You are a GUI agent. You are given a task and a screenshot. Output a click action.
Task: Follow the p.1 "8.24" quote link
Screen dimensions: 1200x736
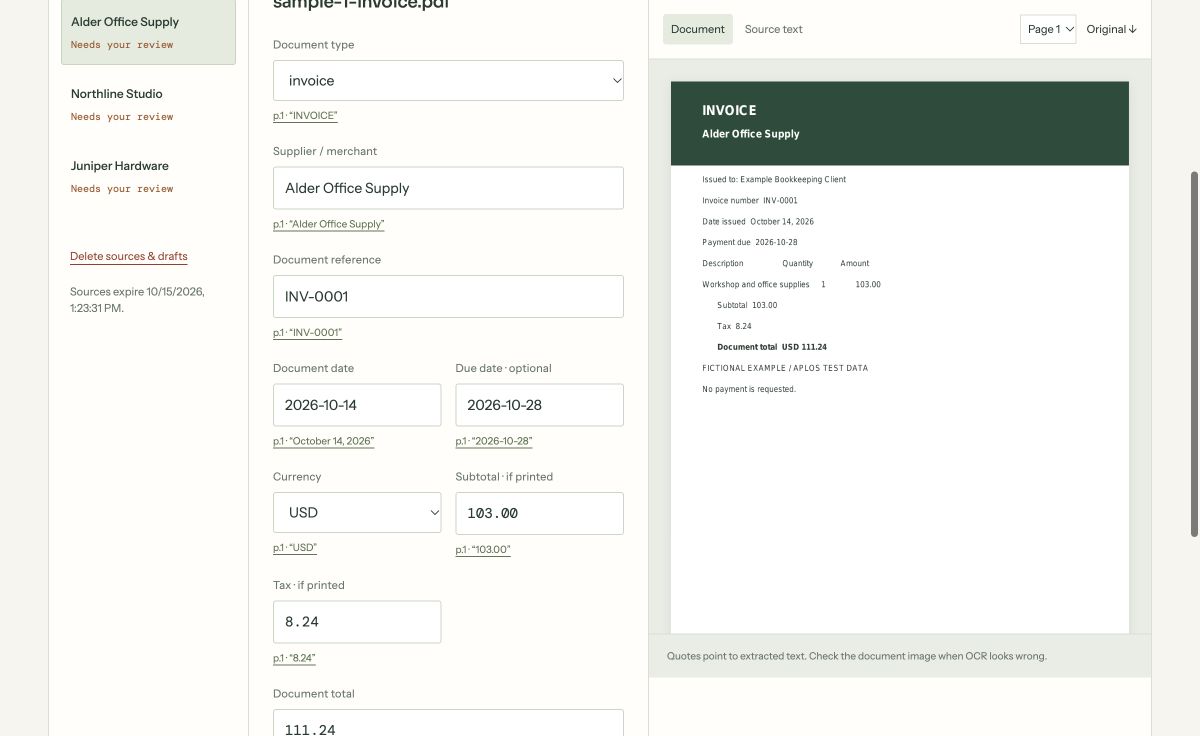[x=294, y=658]
